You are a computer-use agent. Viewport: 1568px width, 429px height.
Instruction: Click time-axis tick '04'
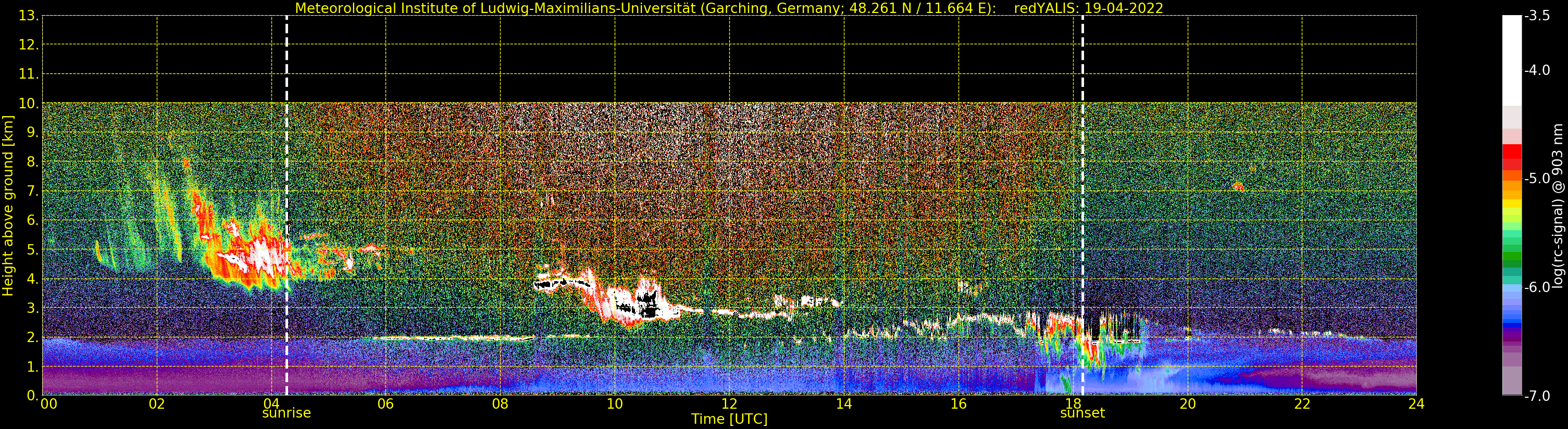(x=271, y=404)
